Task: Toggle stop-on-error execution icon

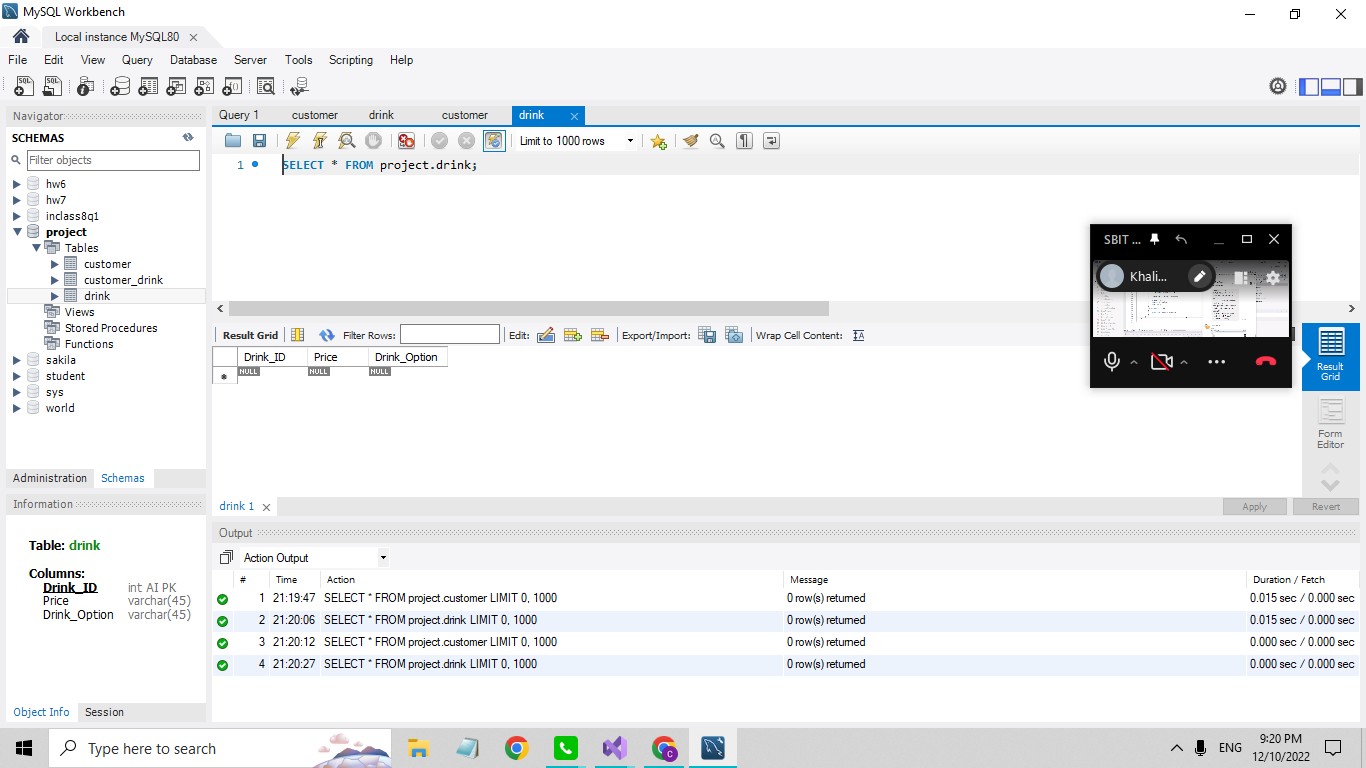Action: [x=406, y=141]
